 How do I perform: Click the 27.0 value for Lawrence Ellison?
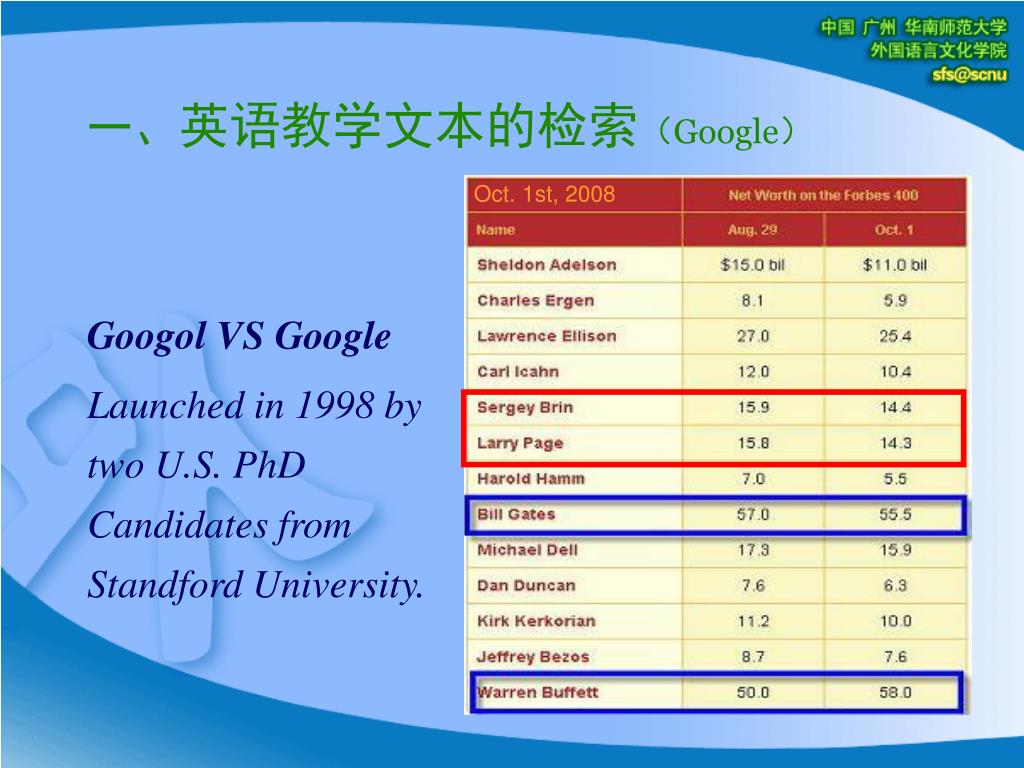tap(752, 336)
